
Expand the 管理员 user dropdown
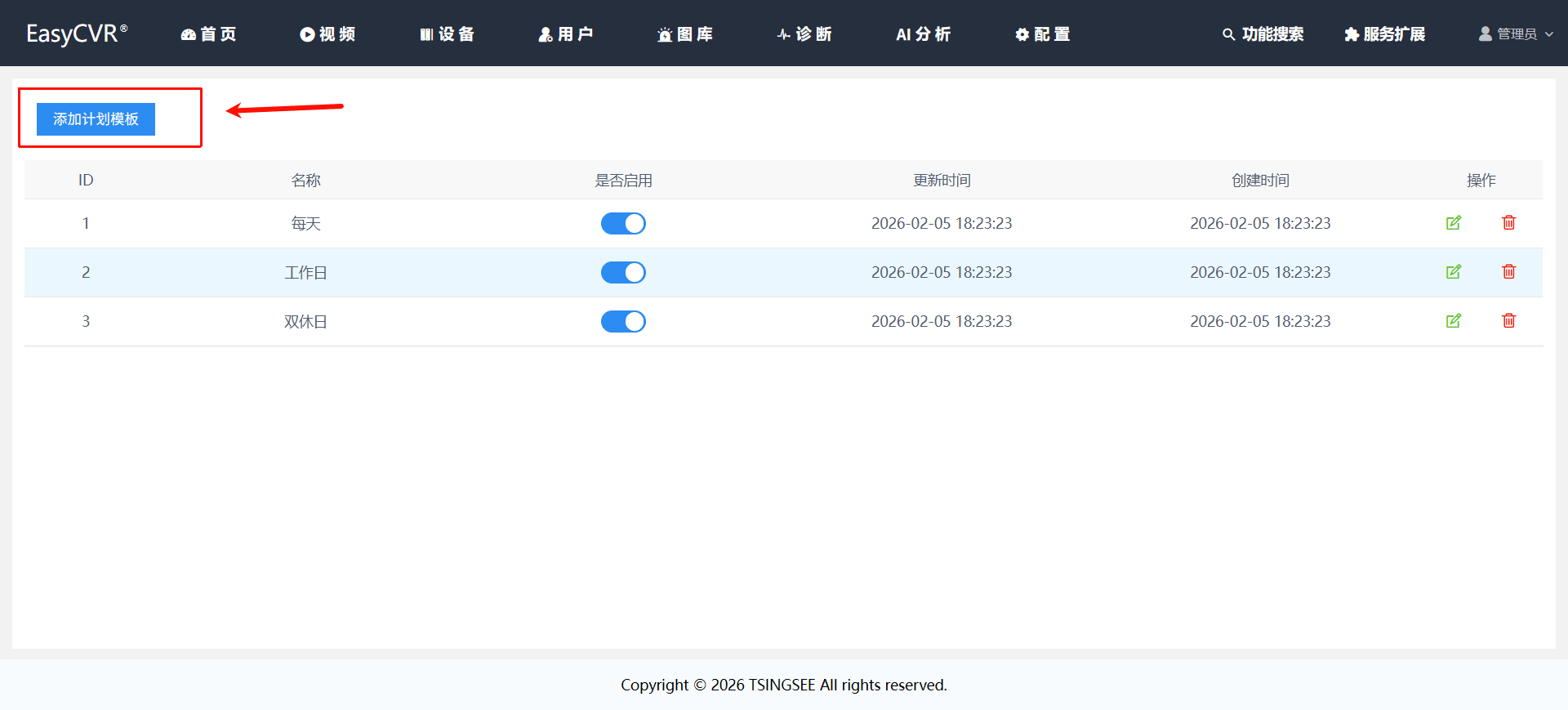point(1516,34)
